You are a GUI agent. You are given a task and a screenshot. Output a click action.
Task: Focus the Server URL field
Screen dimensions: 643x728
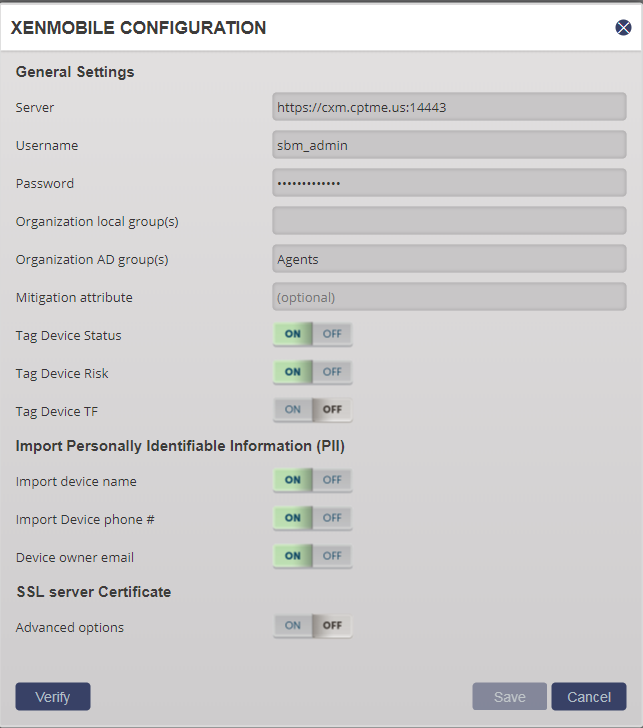click(449, 107)
